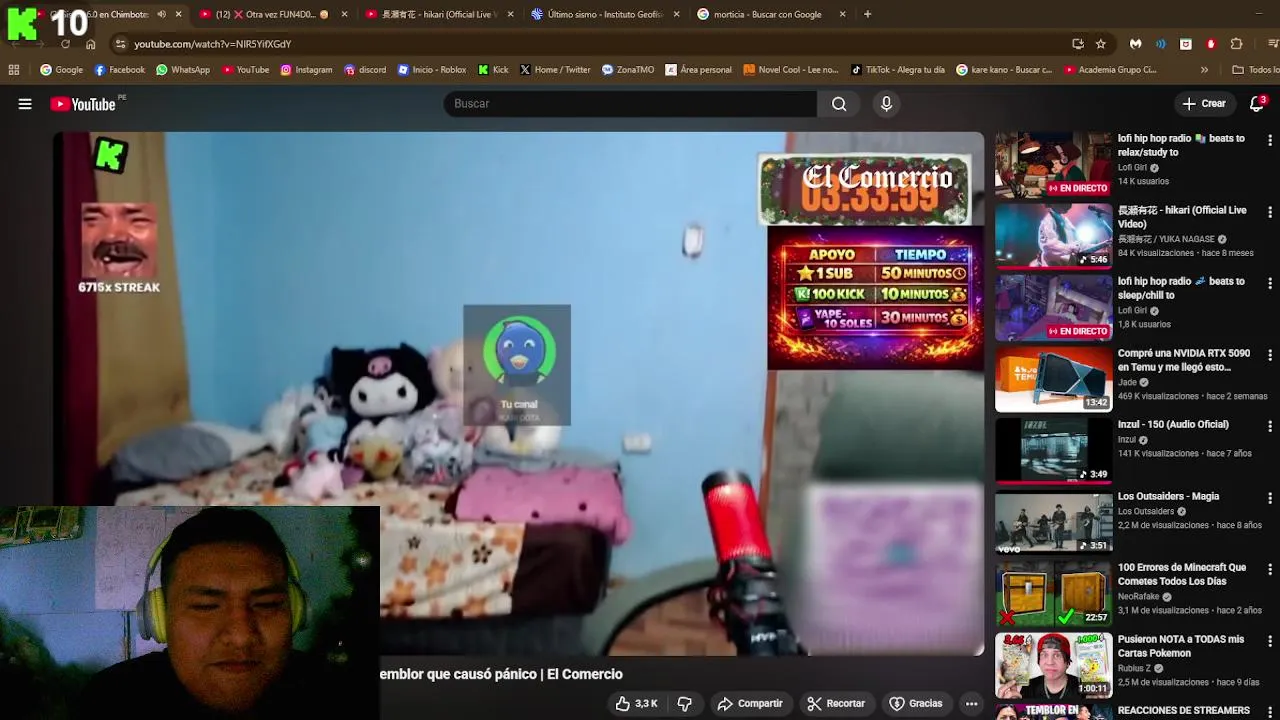Open the Malwarebytes extension icon
Viewport: 1280px width, 720px height.
(x=1136, y=44)
